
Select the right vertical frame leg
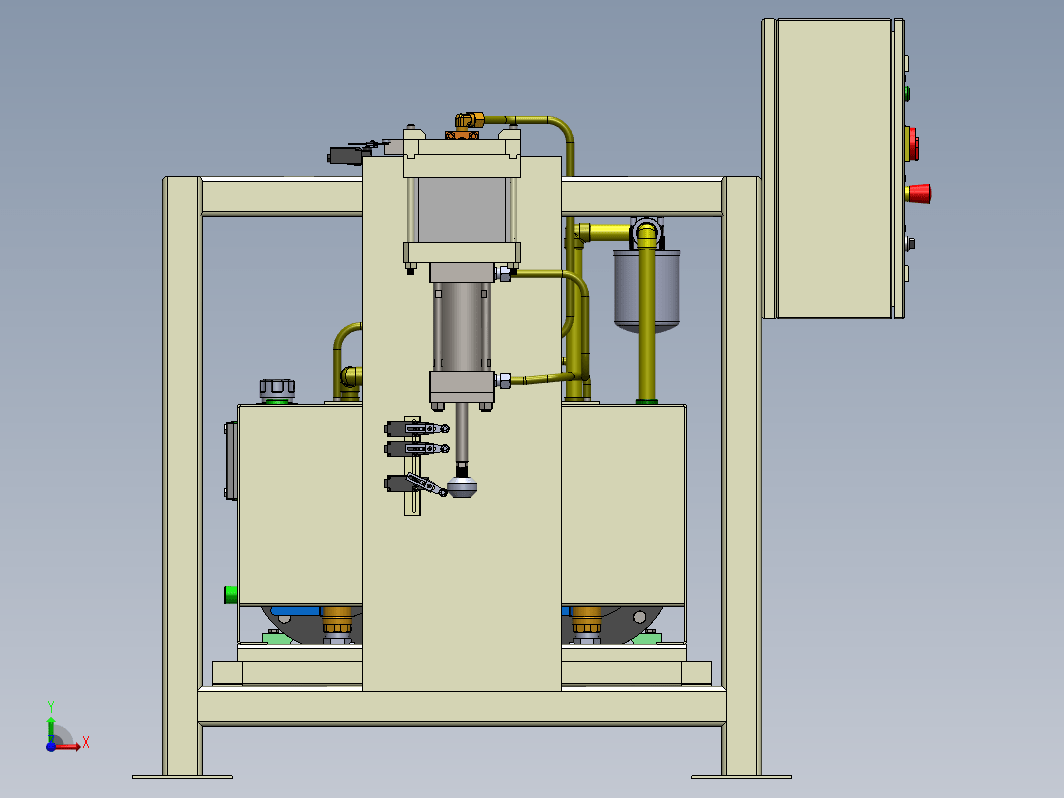coord(742,476)
